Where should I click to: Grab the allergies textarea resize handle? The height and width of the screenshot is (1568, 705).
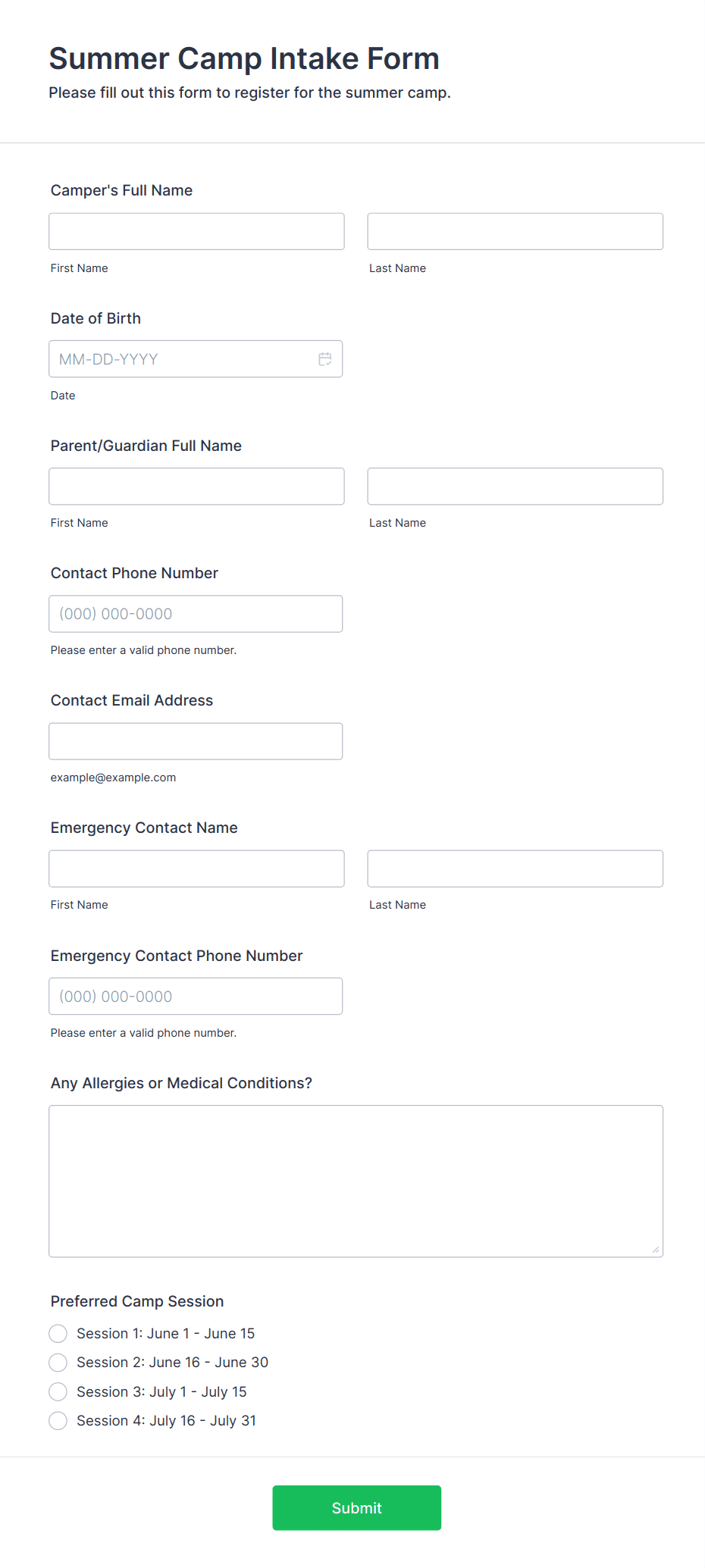tap(656, 1250)
